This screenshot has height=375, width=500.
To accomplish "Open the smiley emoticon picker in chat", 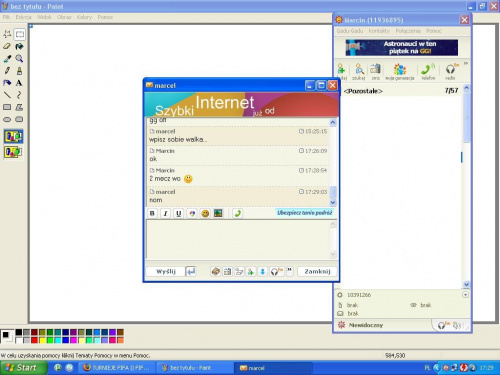I will [x=205, y=213].
